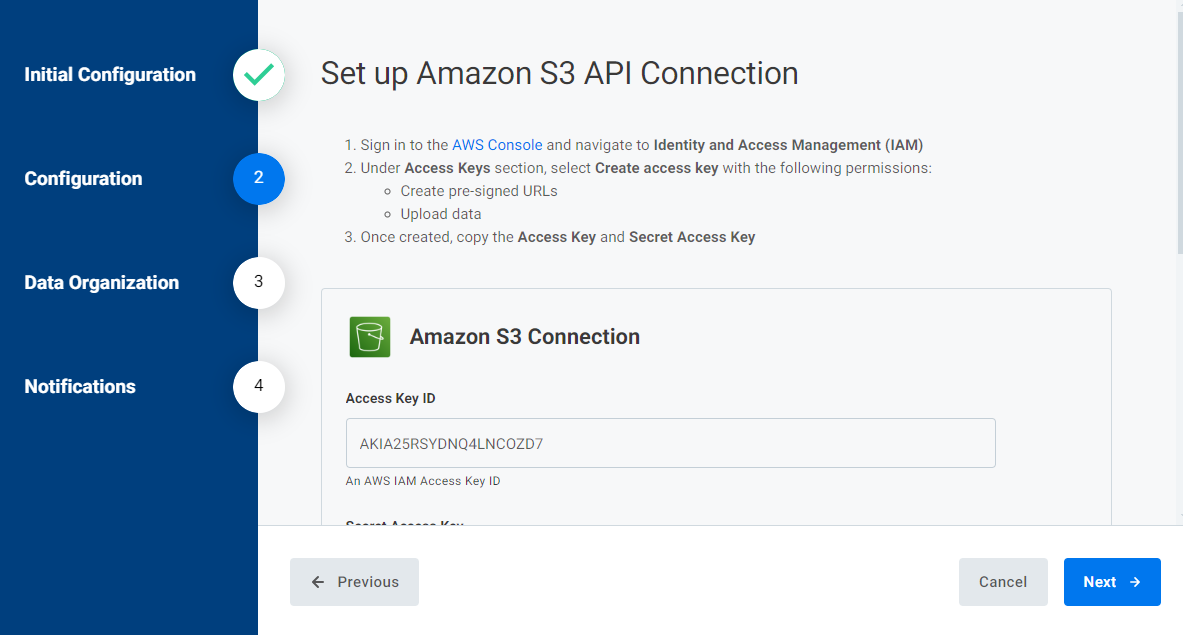
Task: Click the 'Amazon S3 Connection' card title
Action: 524,336
